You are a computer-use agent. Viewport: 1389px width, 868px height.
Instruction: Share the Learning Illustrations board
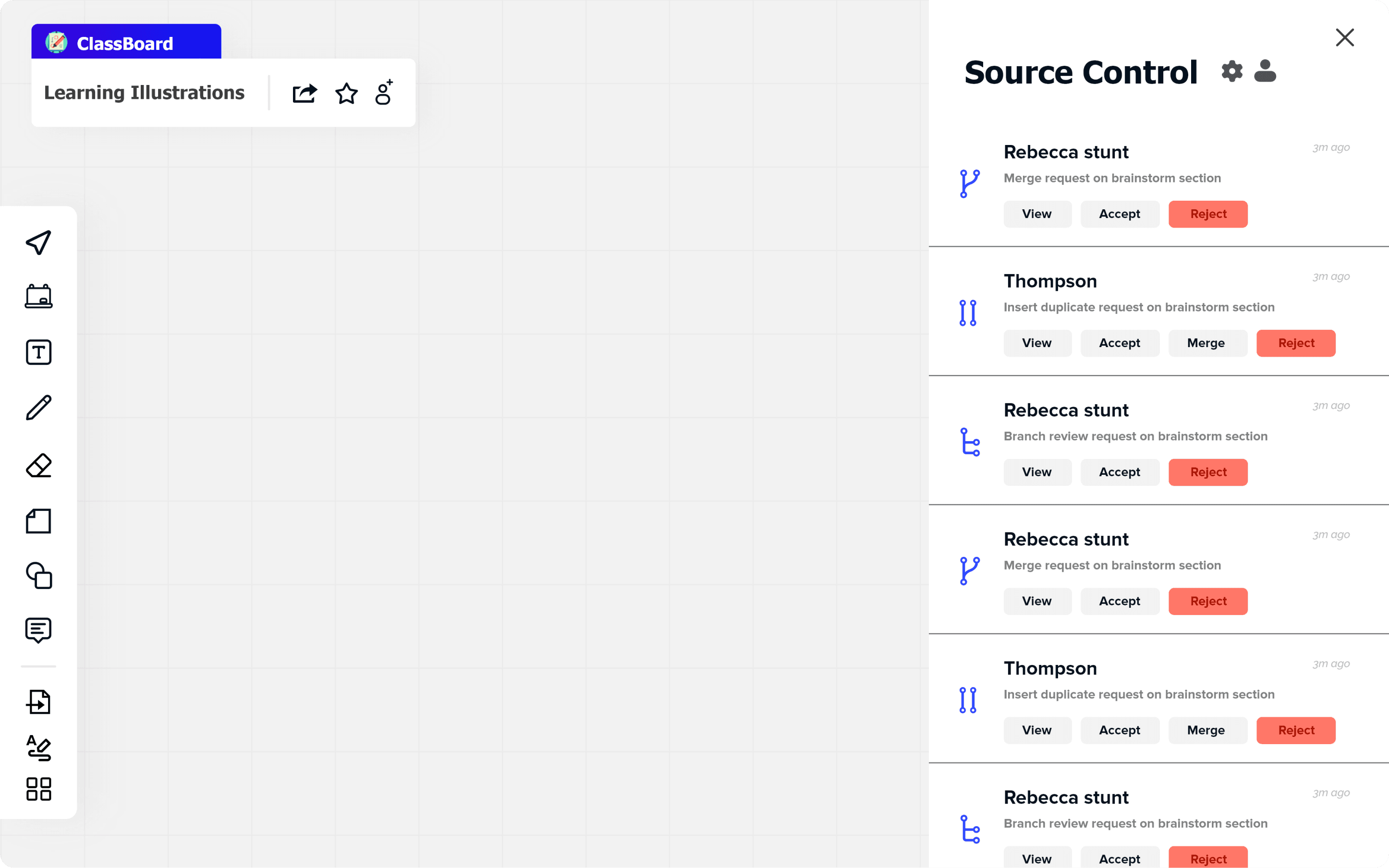pyautogui.click(x=305, y=93)
